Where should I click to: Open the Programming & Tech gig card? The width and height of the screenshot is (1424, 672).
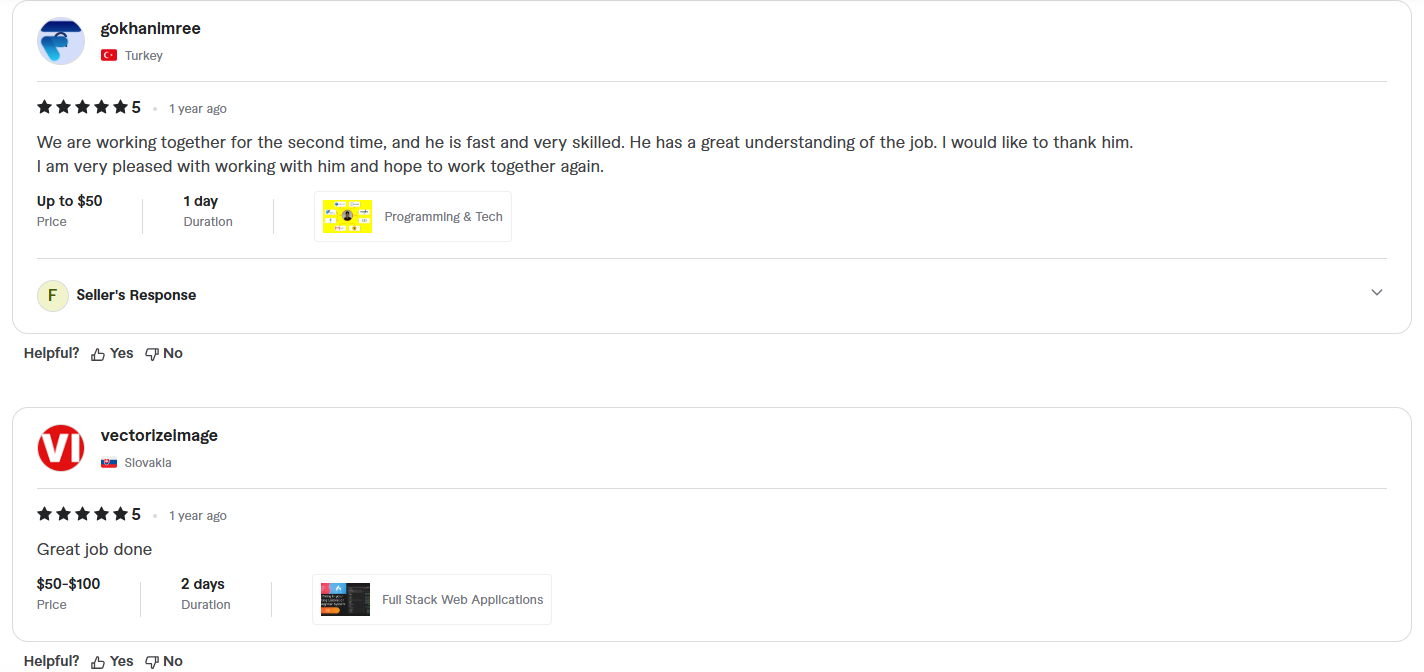(x=413, y=216)
